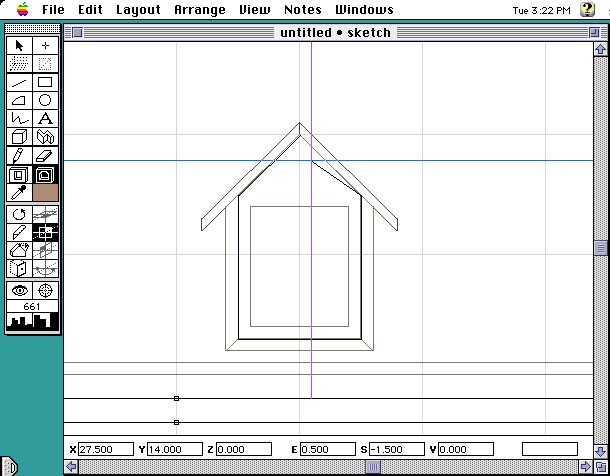Select the arrow pointer tool

click(19, 46)
